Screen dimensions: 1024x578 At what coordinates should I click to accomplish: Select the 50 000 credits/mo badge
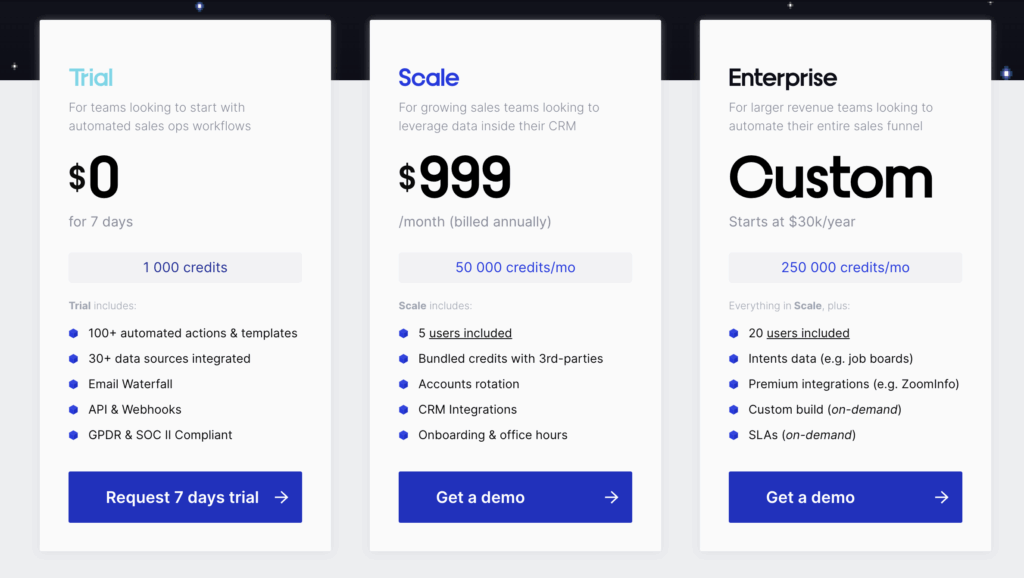click(515, 267)
